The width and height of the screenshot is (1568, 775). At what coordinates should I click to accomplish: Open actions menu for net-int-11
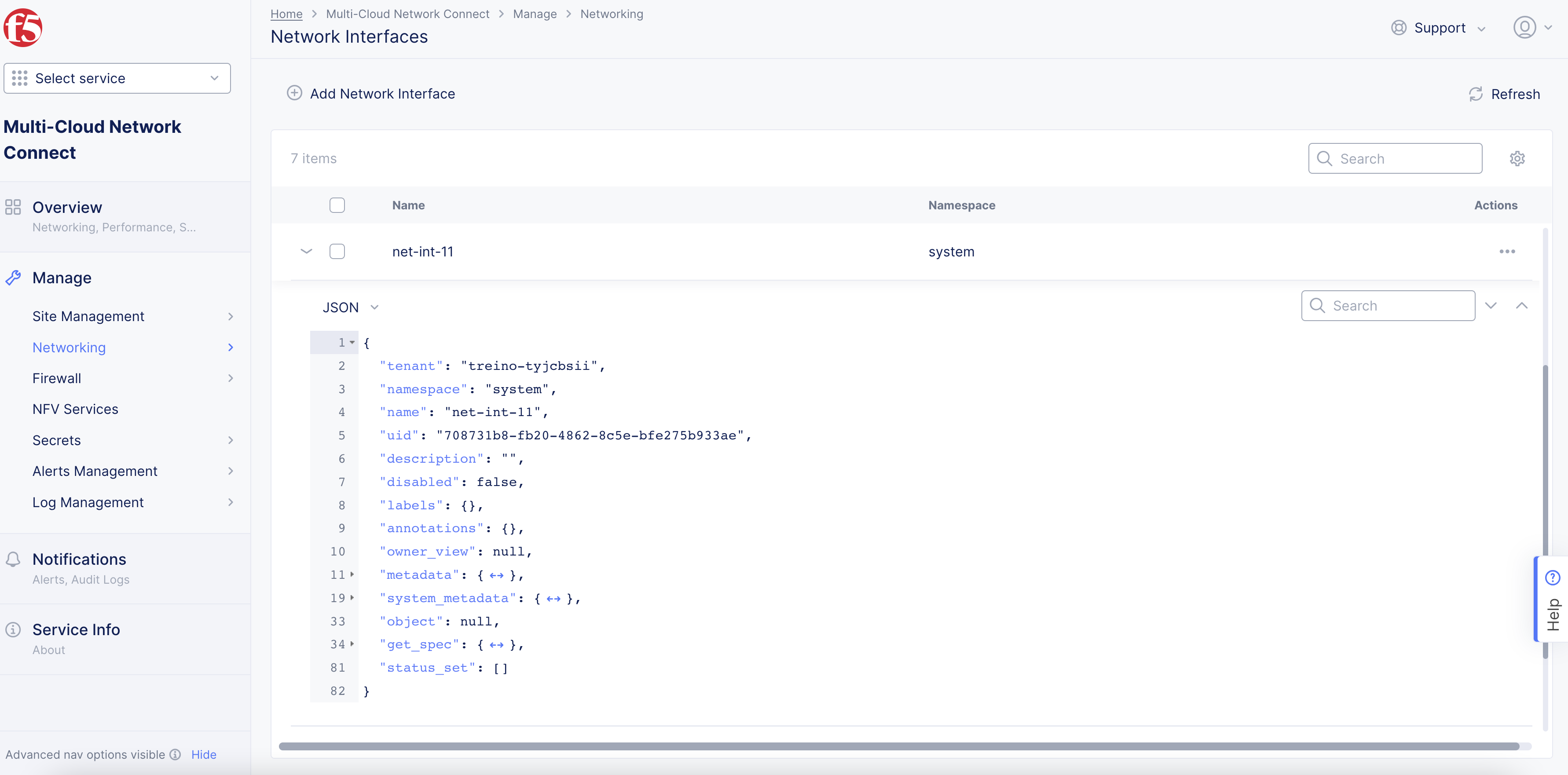1508,251
